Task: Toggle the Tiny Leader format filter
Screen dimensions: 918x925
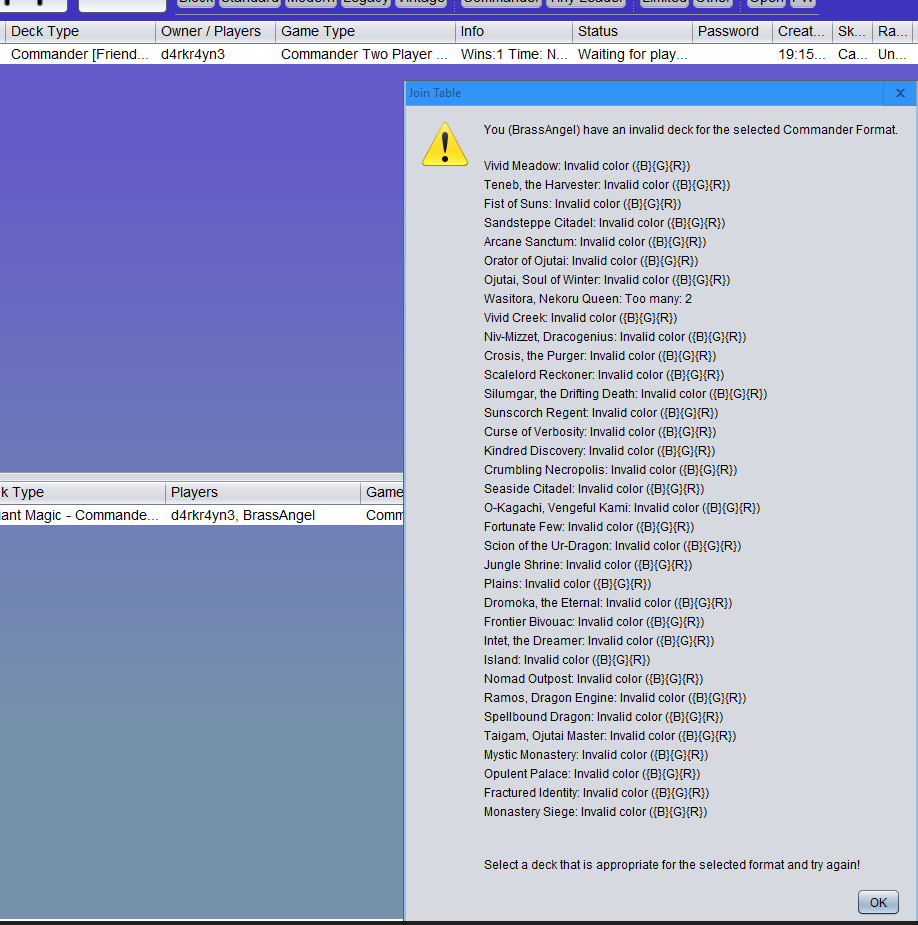Action: tap(586, 3)
